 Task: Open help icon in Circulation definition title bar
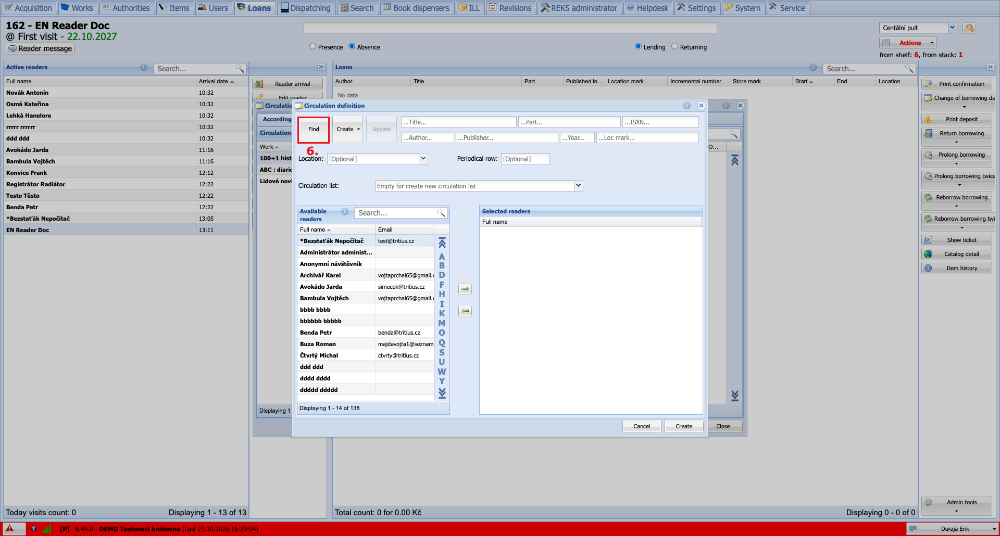[x=687, y=106]
